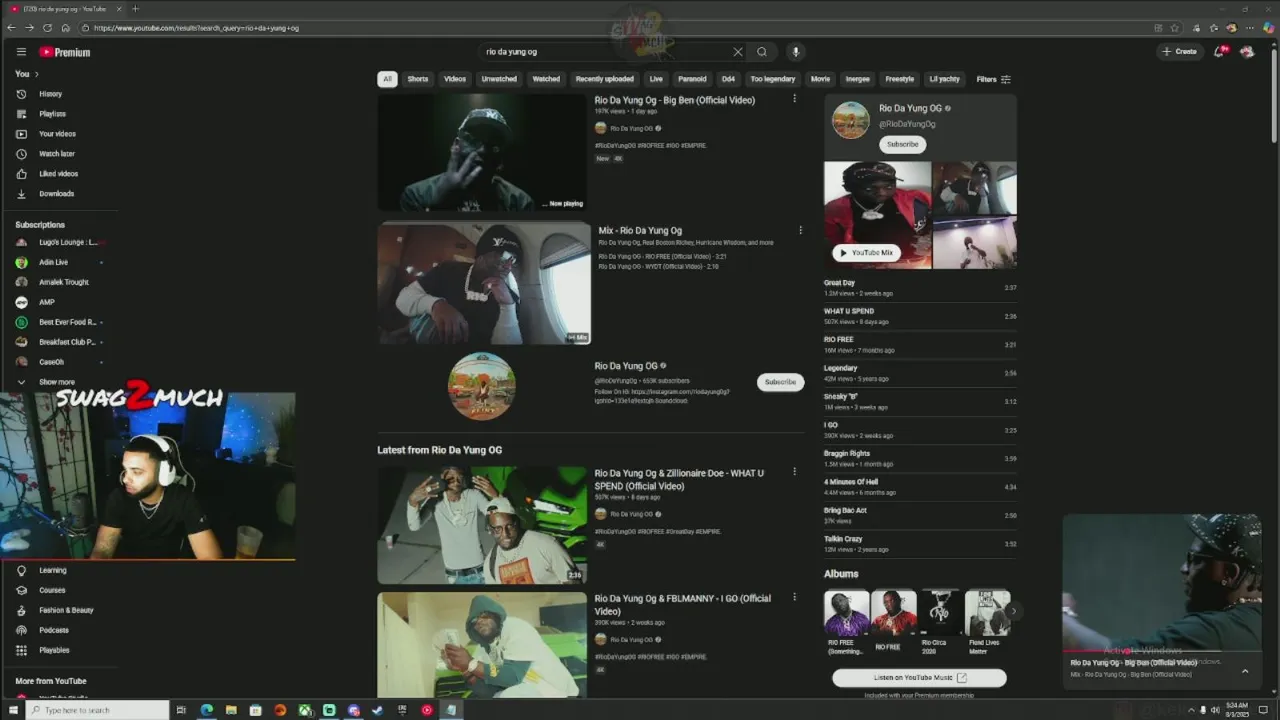Open the Big Ben video thumbnail
1280x720 pixels.
click(483, 153)
